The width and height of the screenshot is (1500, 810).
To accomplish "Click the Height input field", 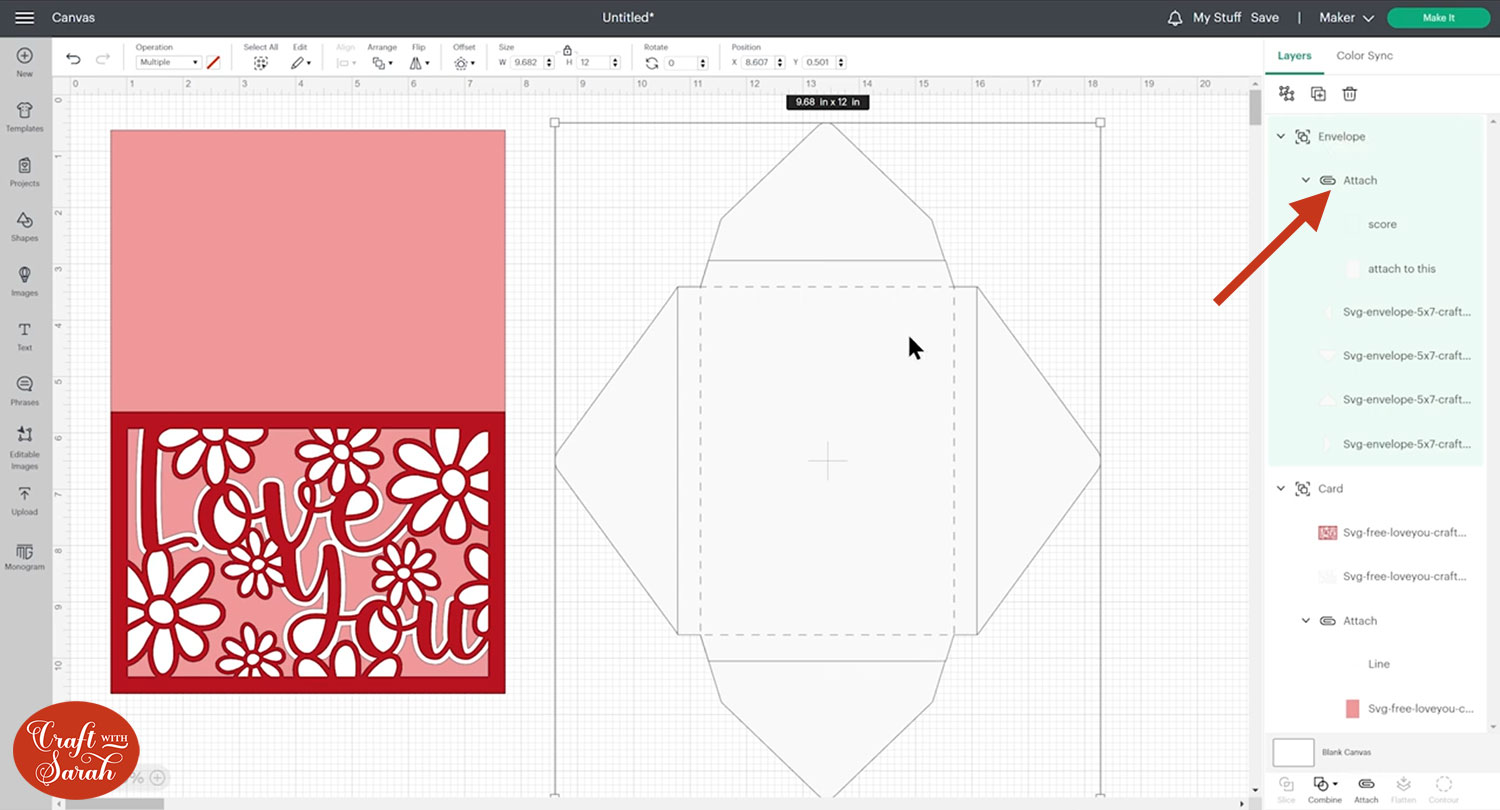I will tap(592, 62).
